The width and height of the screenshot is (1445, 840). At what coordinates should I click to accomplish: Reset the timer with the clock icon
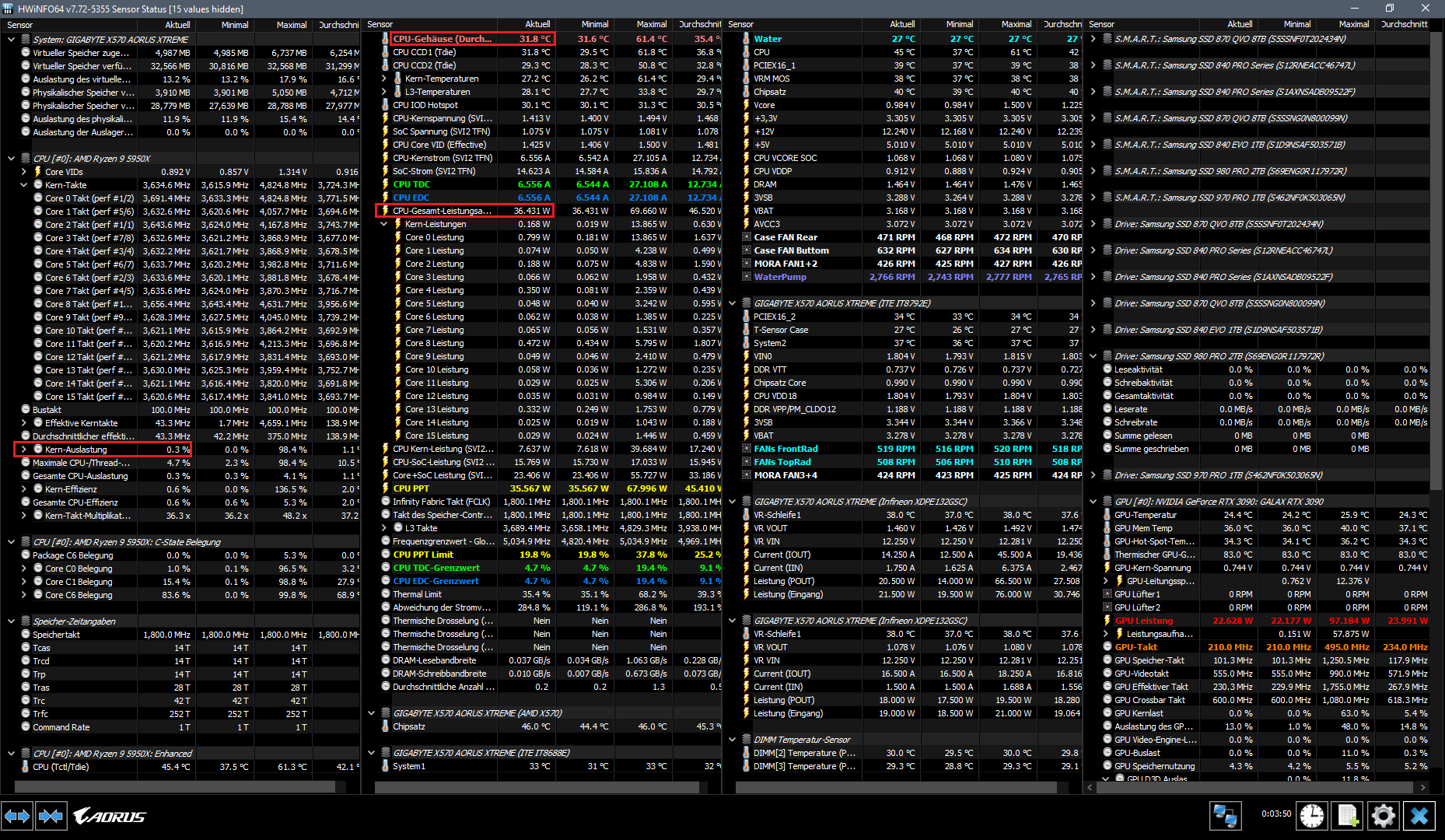(x=1312, y=816)
